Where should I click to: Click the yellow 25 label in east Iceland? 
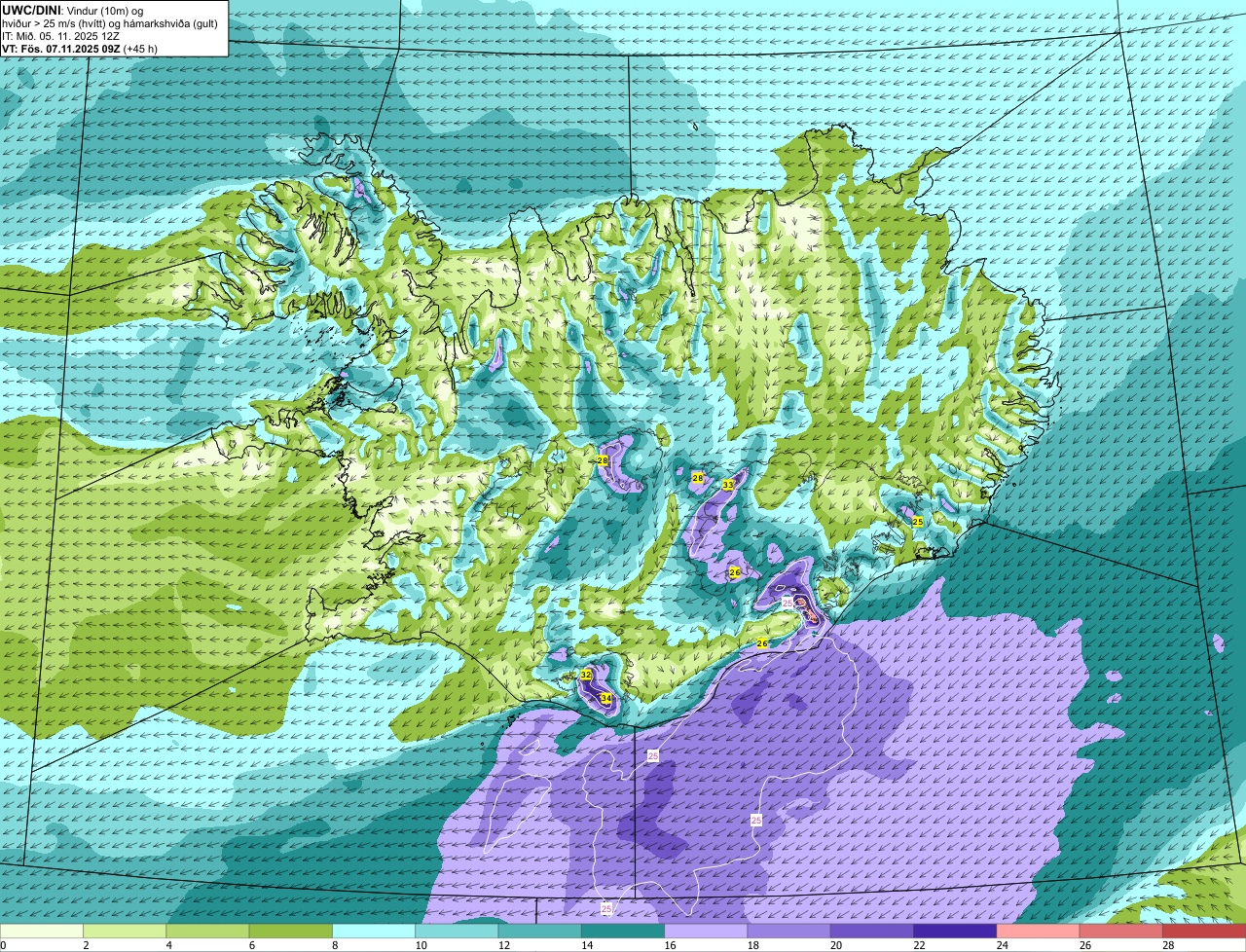(917, 522)
